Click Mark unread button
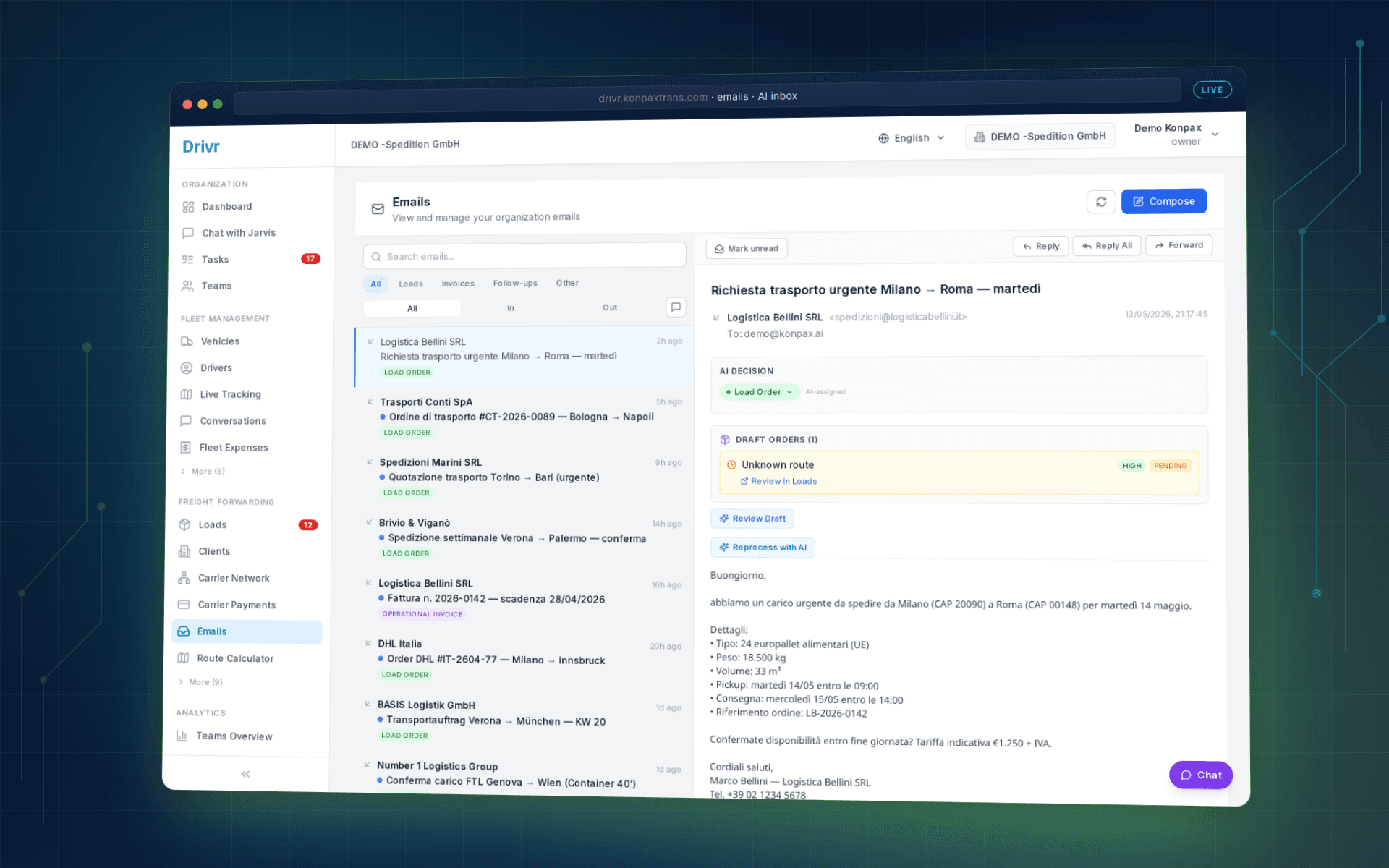Screen dimensions: 1389x868 point(747,249)
